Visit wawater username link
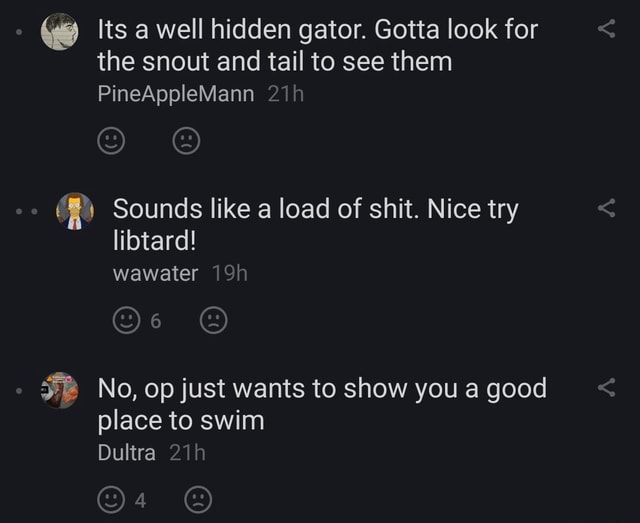640x523 pixels. (x=155, y=273)
